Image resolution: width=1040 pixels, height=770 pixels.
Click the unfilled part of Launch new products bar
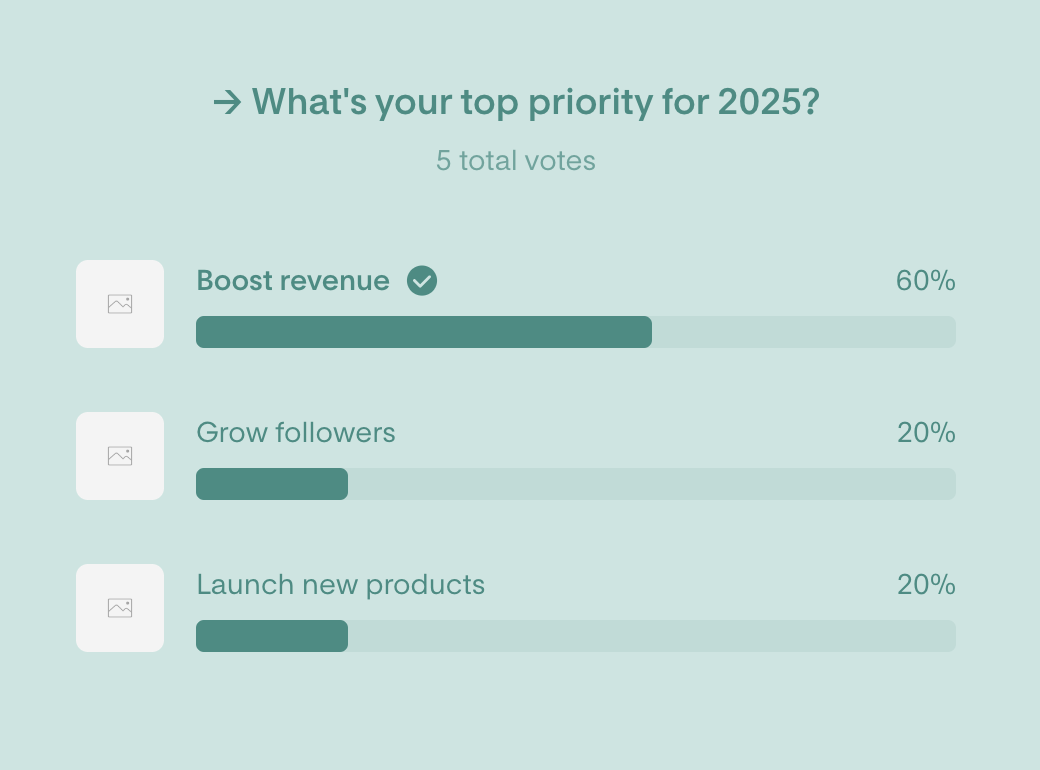click(652, 635)
